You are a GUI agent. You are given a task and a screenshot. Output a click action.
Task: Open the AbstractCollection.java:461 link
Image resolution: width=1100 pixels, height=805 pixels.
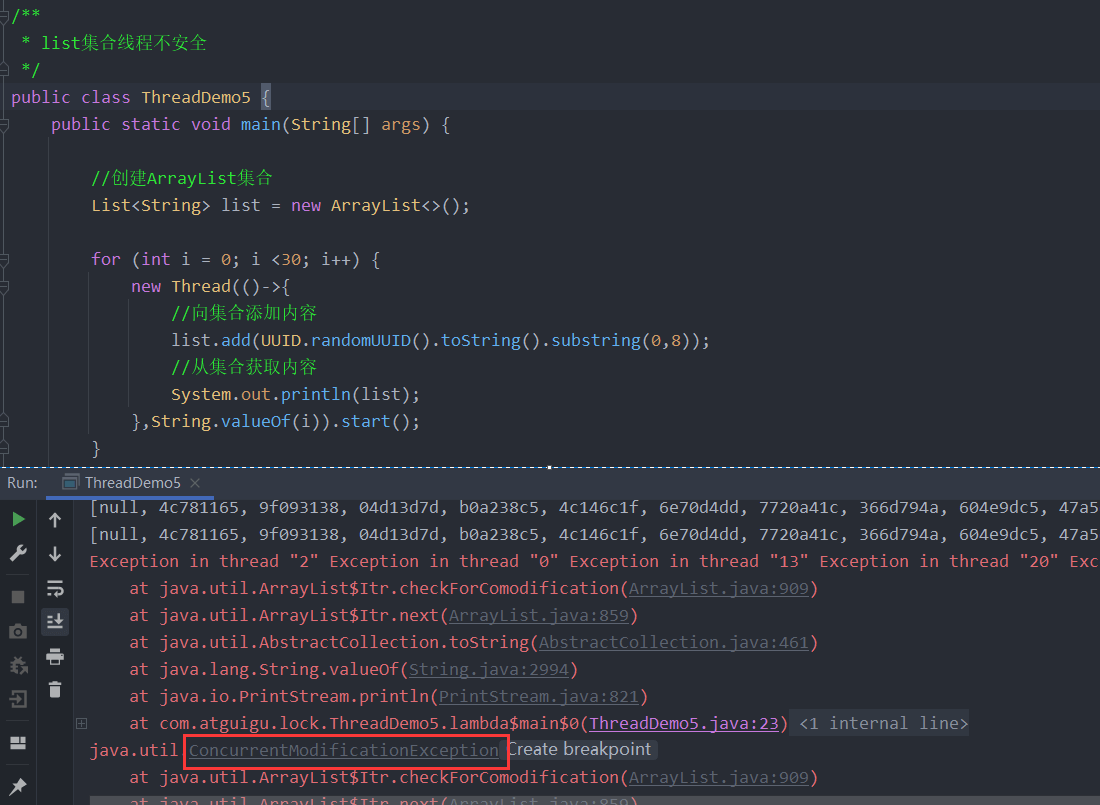click(673, 643)
